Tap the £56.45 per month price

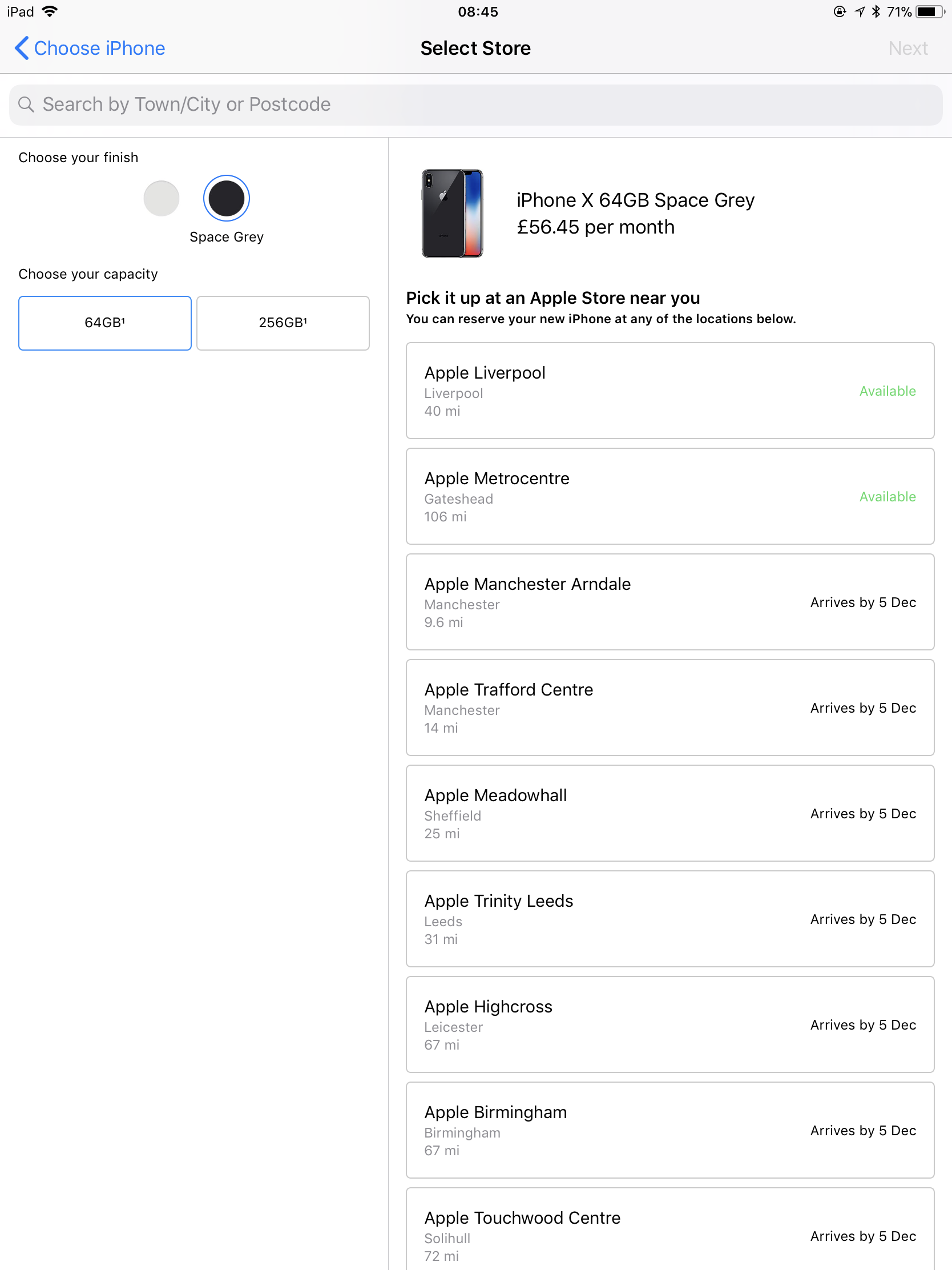(596, 227)
